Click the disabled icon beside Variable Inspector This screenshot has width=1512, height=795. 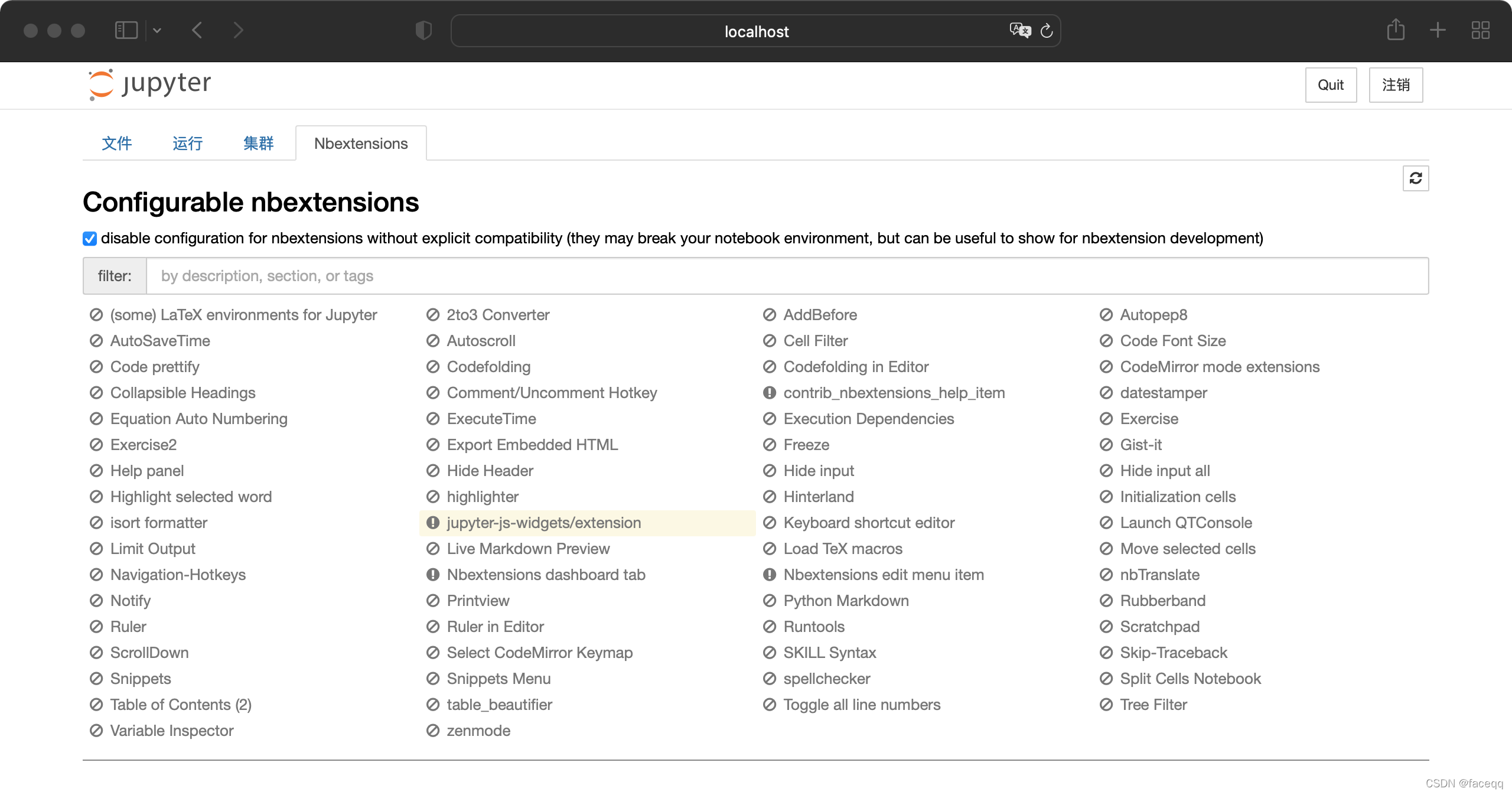(96, 731)
